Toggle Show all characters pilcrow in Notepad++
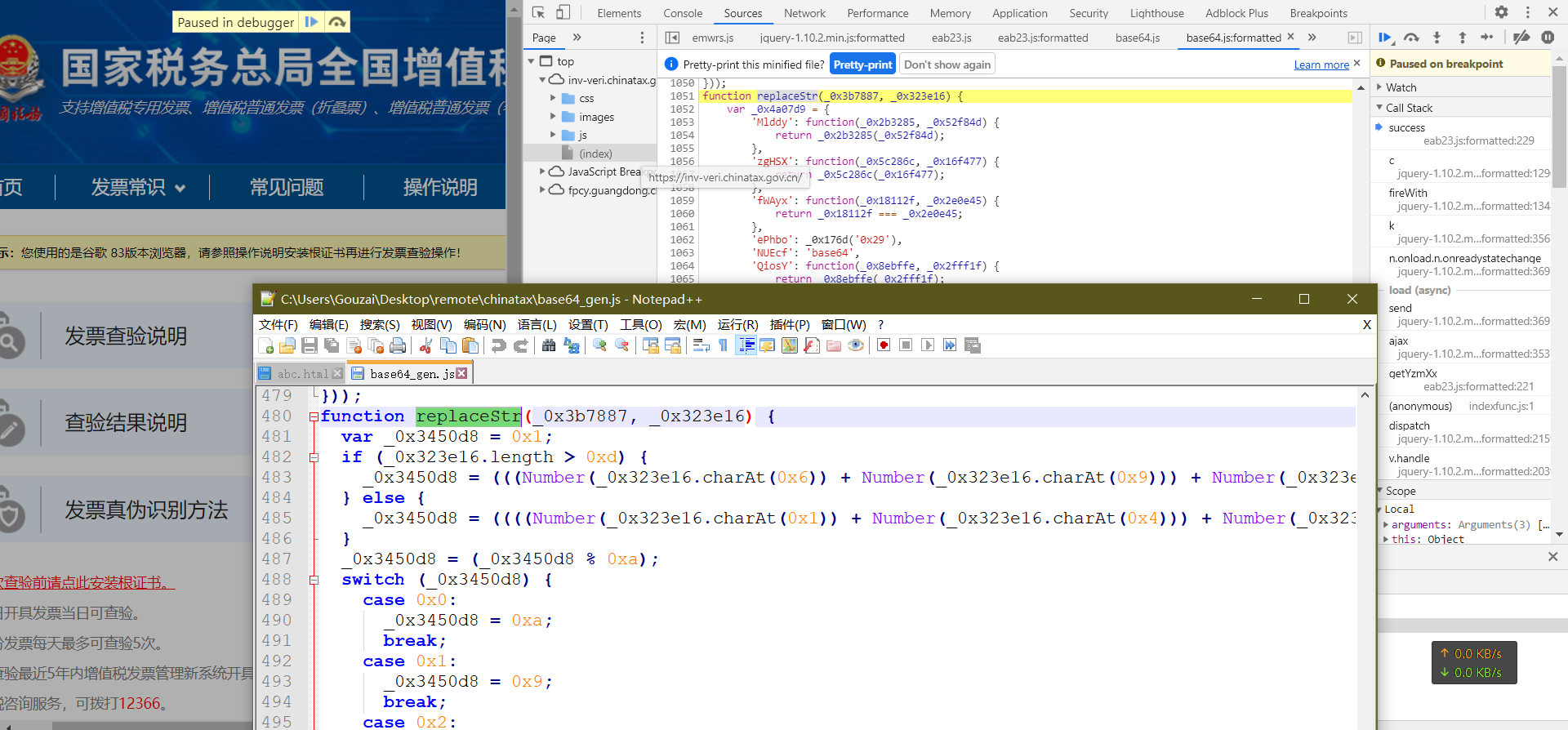This screenshot has width=1568, height=730. click(x=723, y=346)
